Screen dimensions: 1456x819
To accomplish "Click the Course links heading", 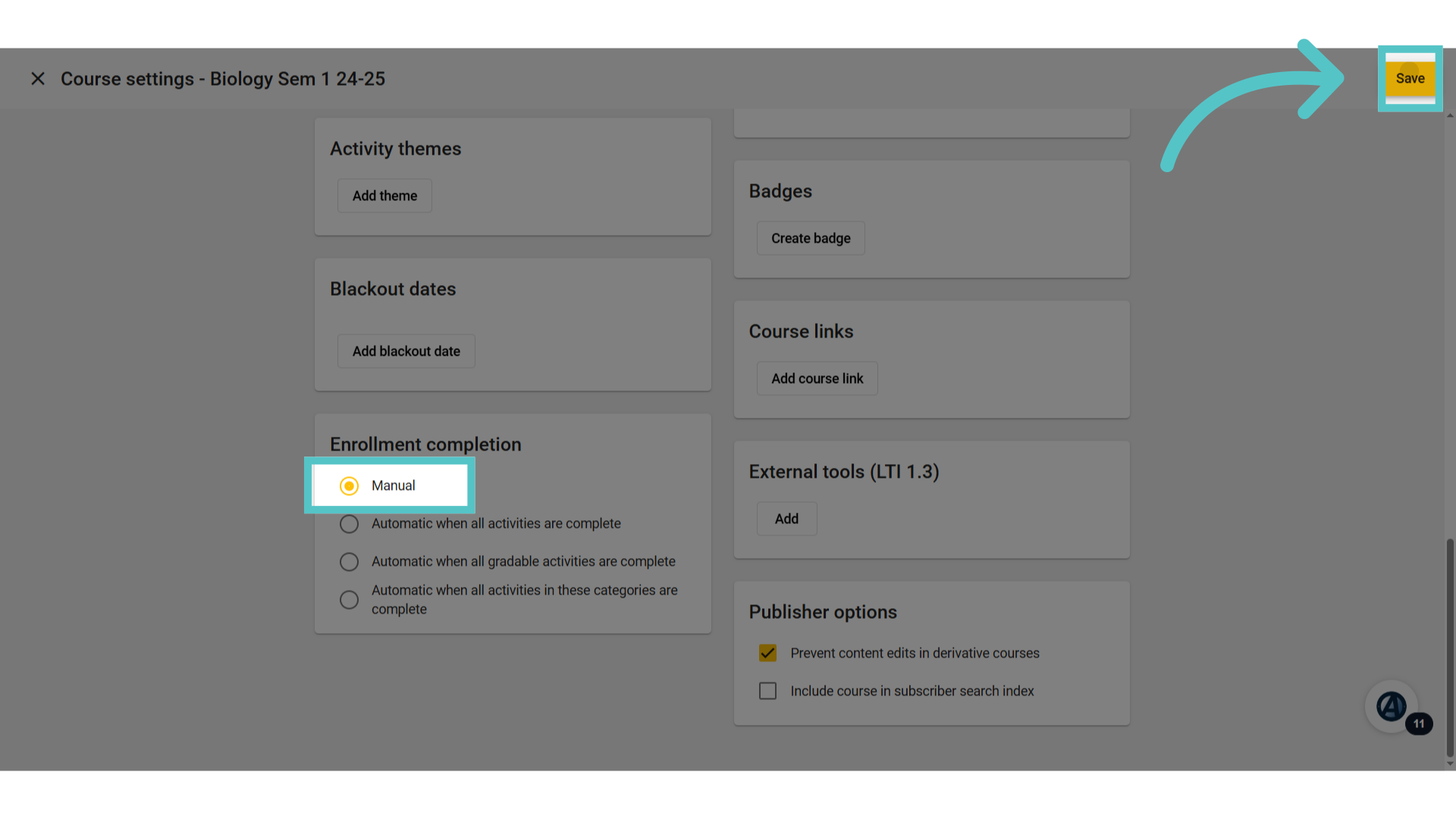I will pyautogui.click(x=801, y=331).
